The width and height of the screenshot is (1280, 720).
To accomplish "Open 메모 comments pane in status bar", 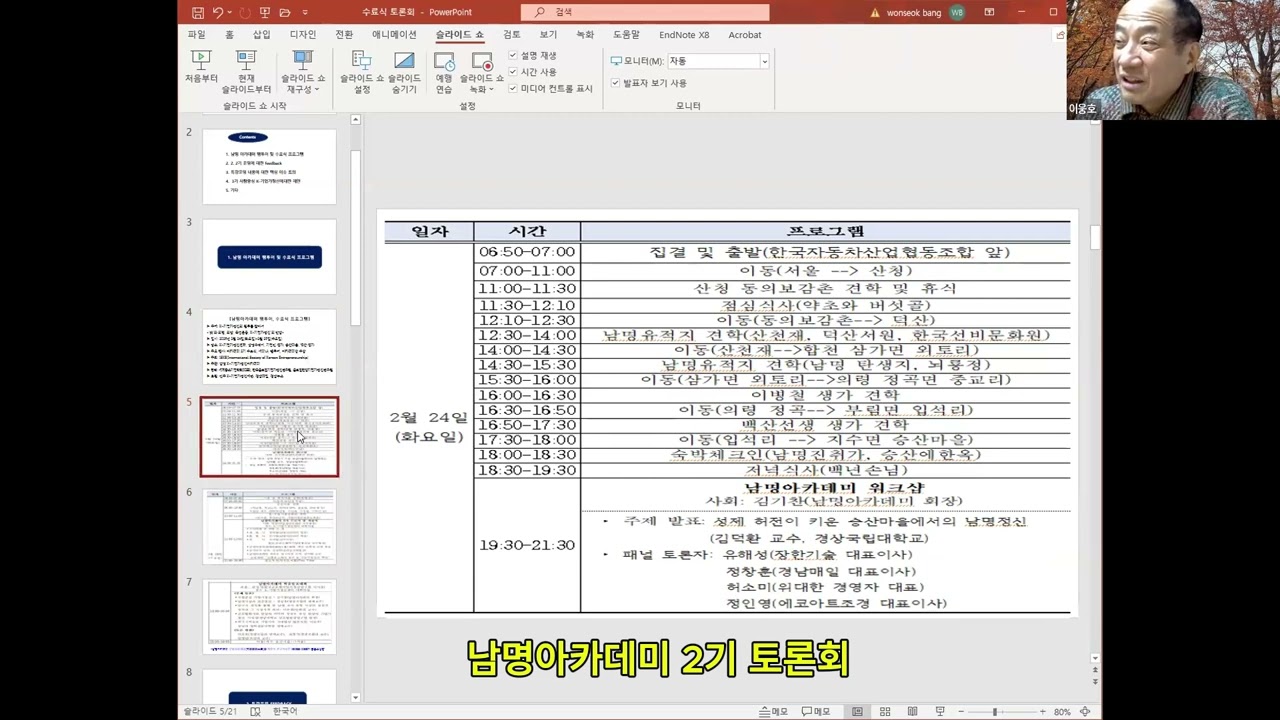I will 816,711.
